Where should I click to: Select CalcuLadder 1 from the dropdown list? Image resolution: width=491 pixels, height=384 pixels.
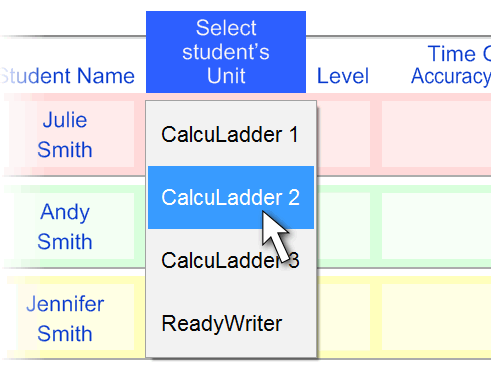[231, 134]
